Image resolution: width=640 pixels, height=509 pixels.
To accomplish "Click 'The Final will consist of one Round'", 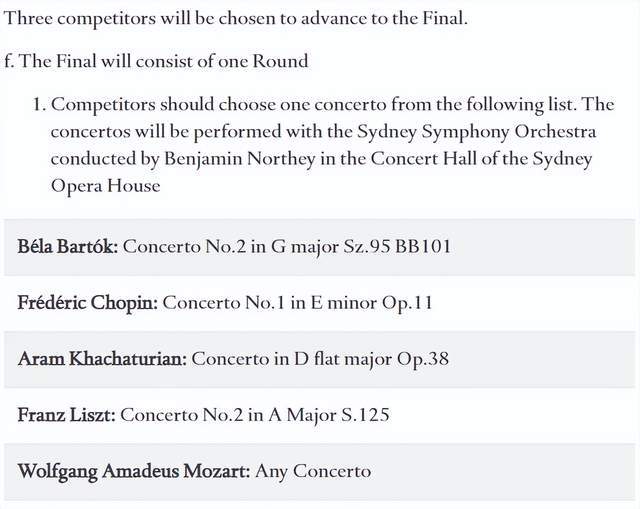I will click(x=163, y=61).
